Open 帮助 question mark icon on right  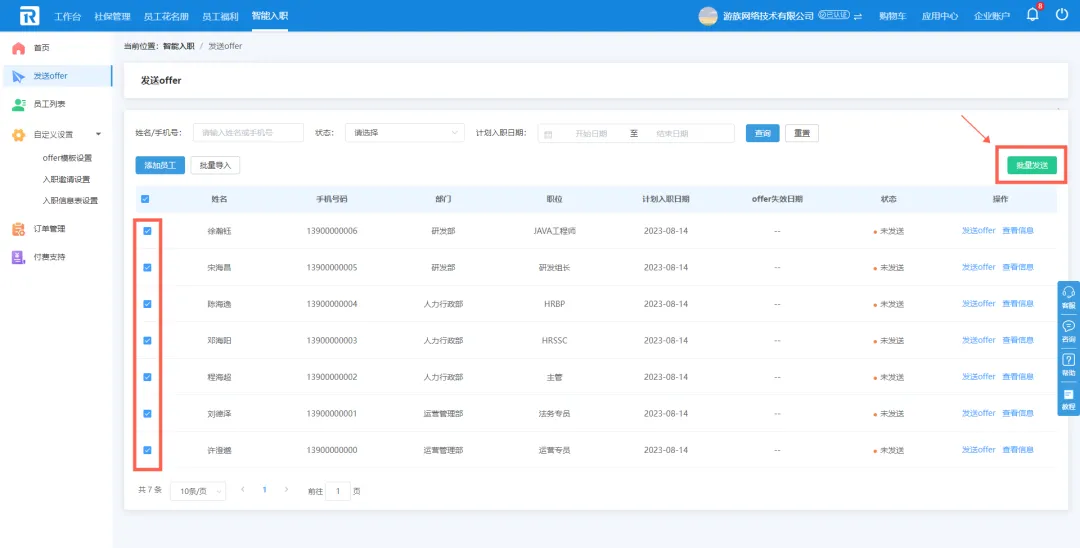1068,360
